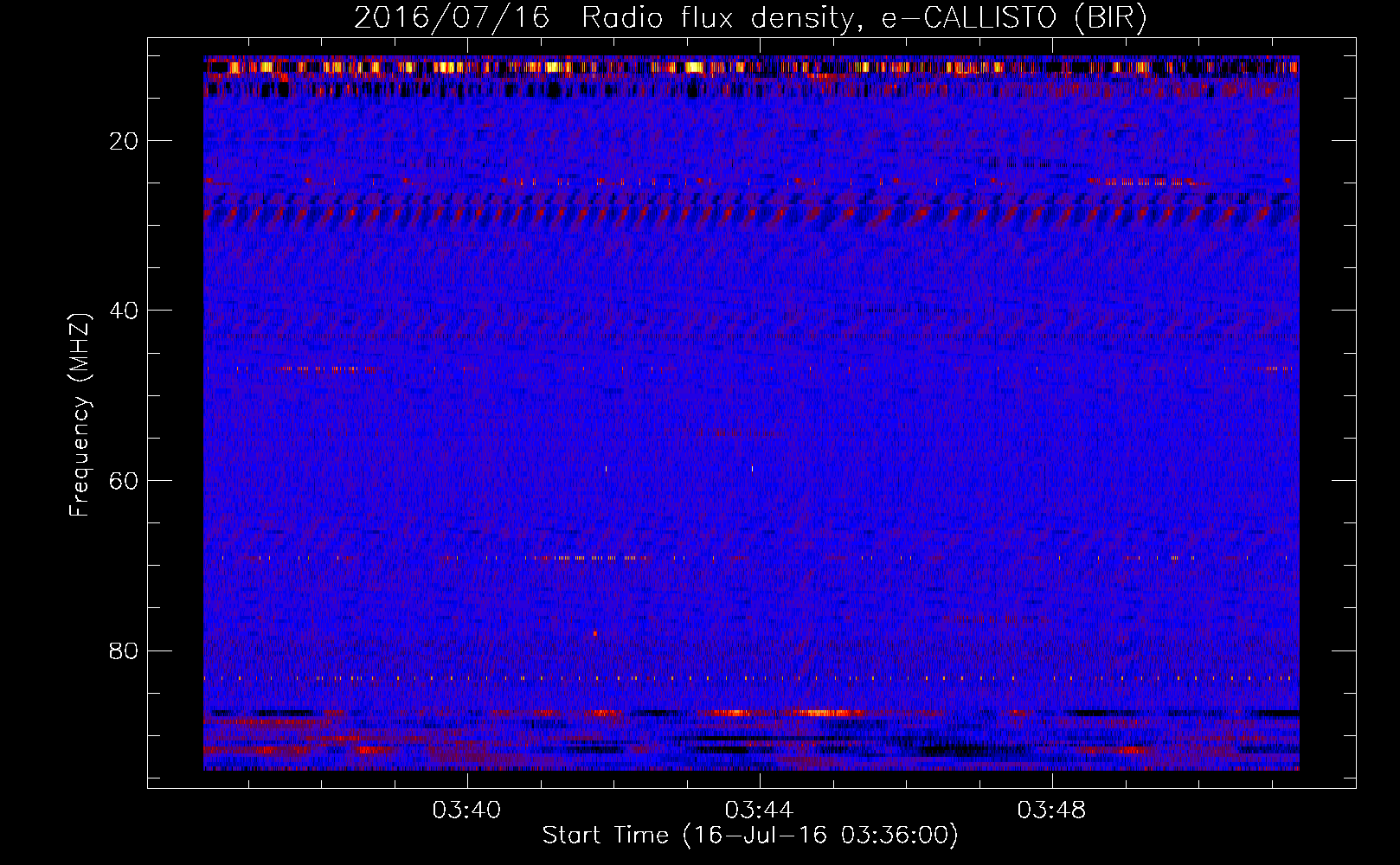
Task: Click the "03:40" time tick label
Action: 467,811
